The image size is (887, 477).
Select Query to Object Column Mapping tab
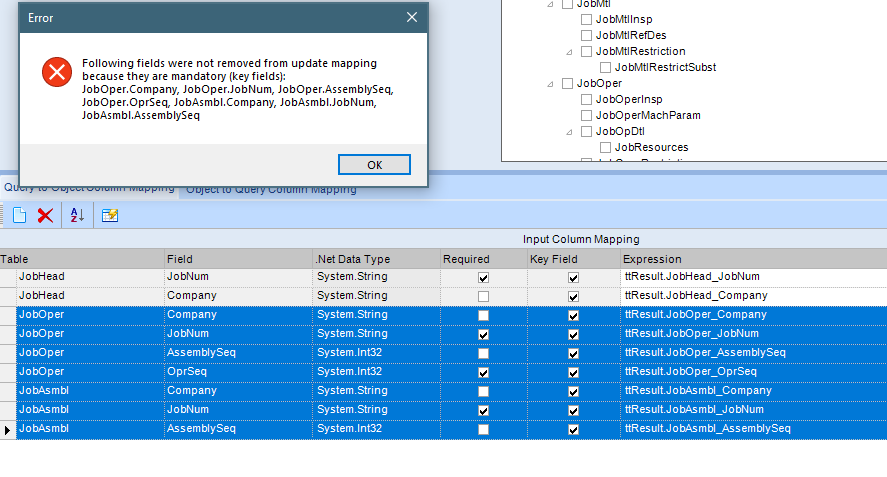point(88,188)
